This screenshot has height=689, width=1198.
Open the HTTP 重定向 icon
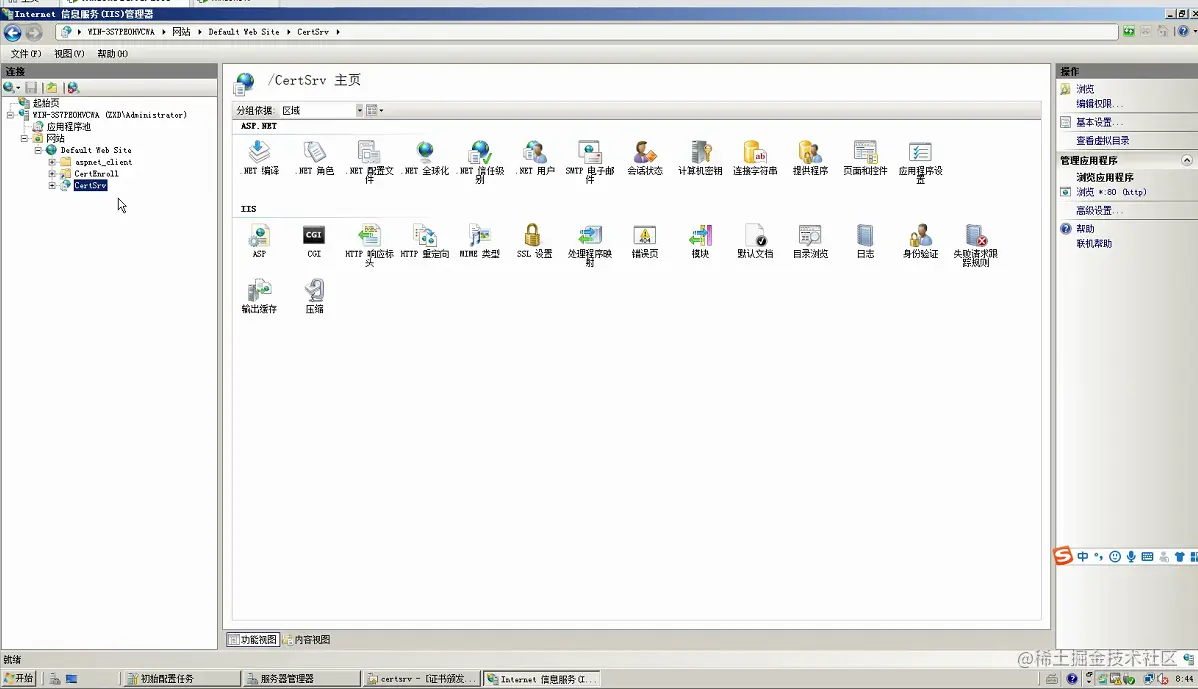(425, 241)
